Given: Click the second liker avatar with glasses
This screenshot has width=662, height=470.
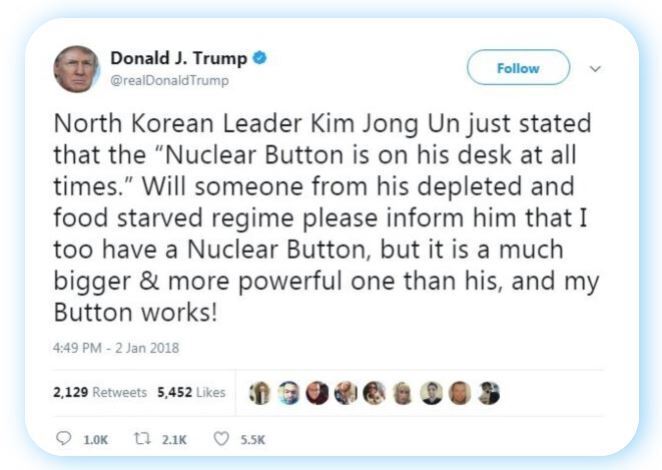Looking at the screenshot, I should (289, 393).
